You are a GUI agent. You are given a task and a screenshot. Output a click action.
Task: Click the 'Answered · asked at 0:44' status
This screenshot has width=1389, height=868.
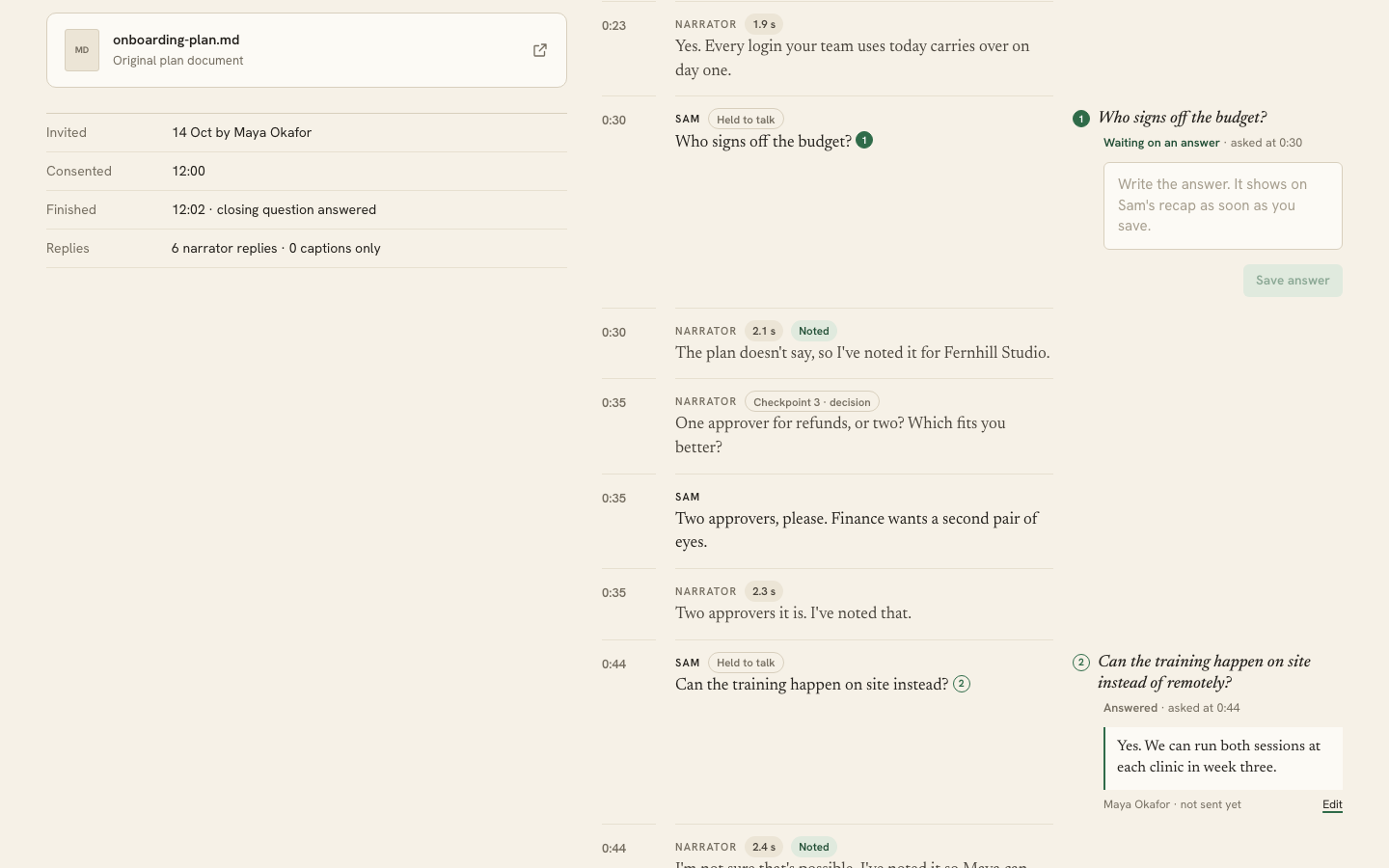click(1172, 708)
